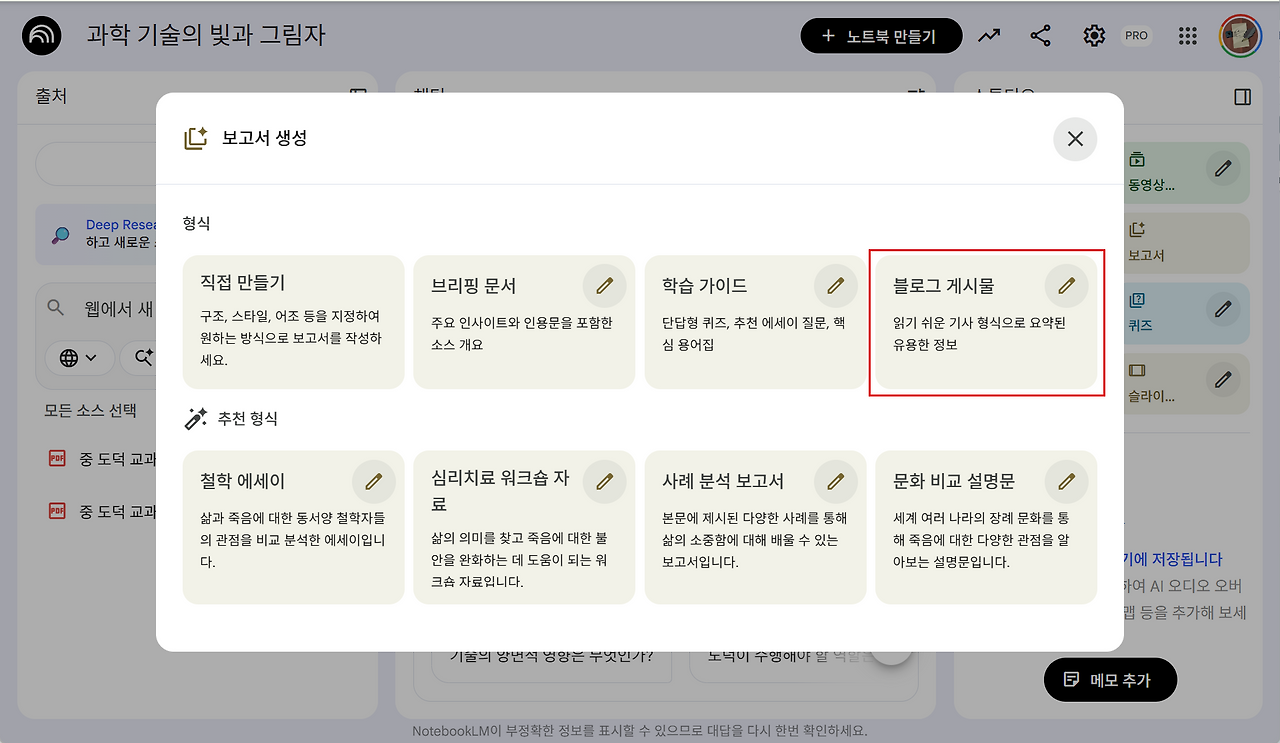The width and height of the screenshot is (1280, 743).
Task: Click the 모든 소스 선택 label
Action: 90,410
